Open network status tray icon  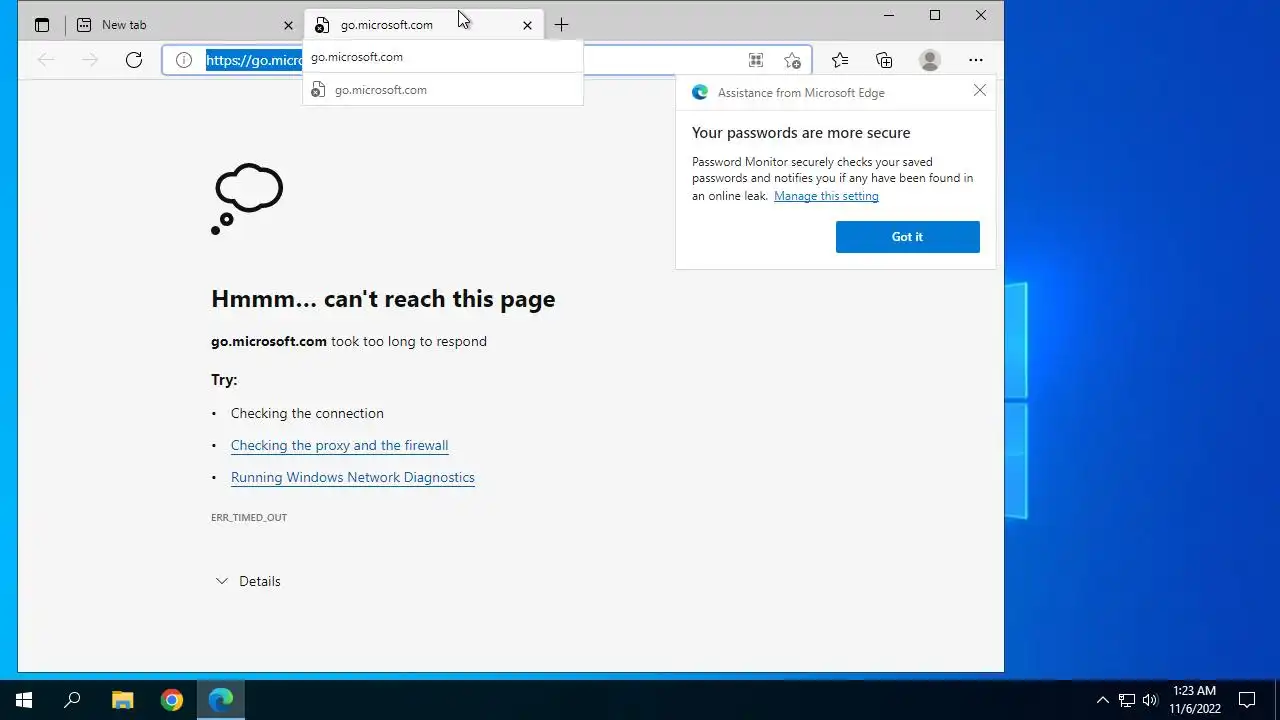[x=1127, y=700]
